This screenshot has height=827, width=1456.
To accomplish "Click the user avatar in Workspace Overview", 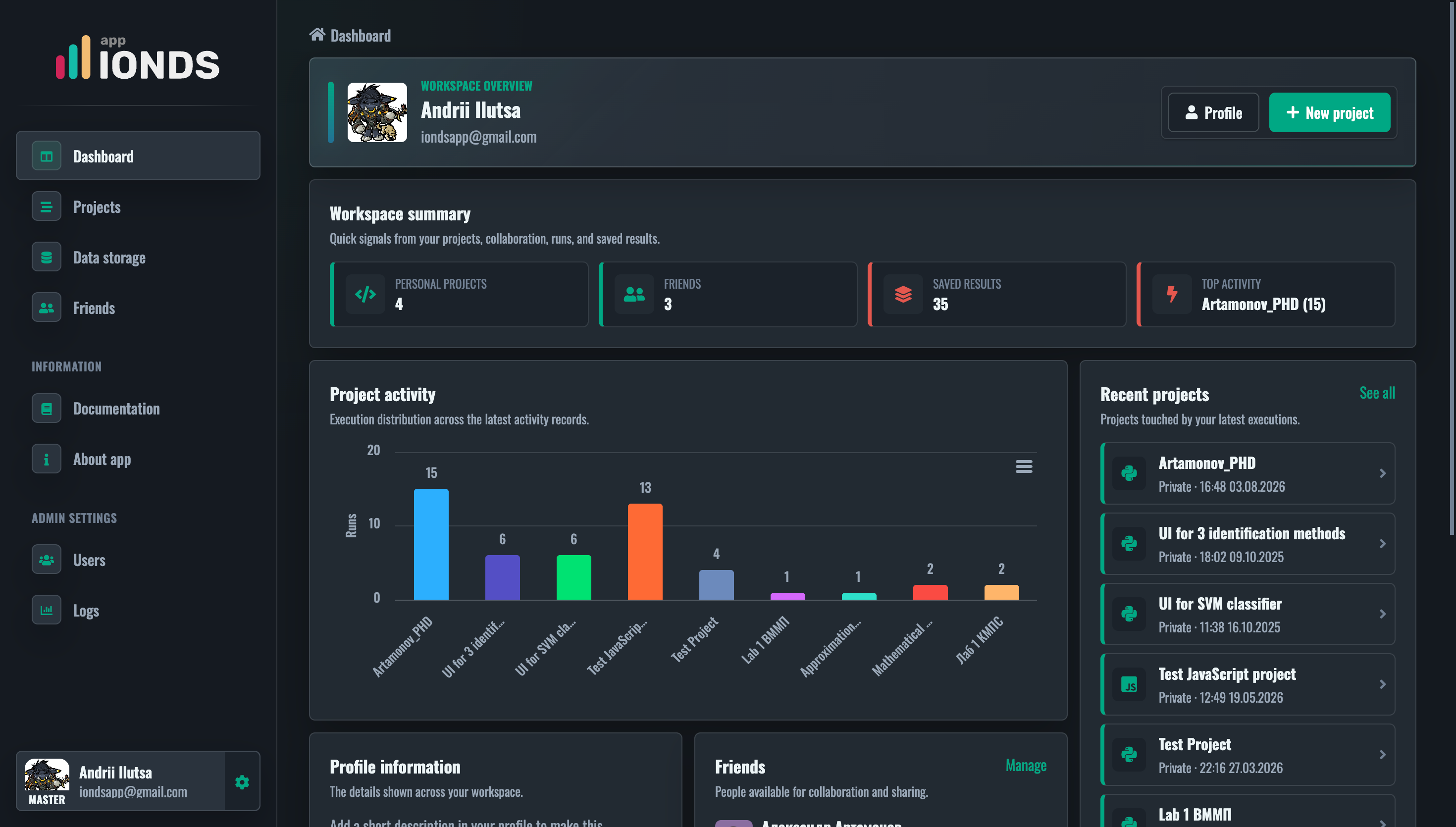I will [x=377, y=112].
